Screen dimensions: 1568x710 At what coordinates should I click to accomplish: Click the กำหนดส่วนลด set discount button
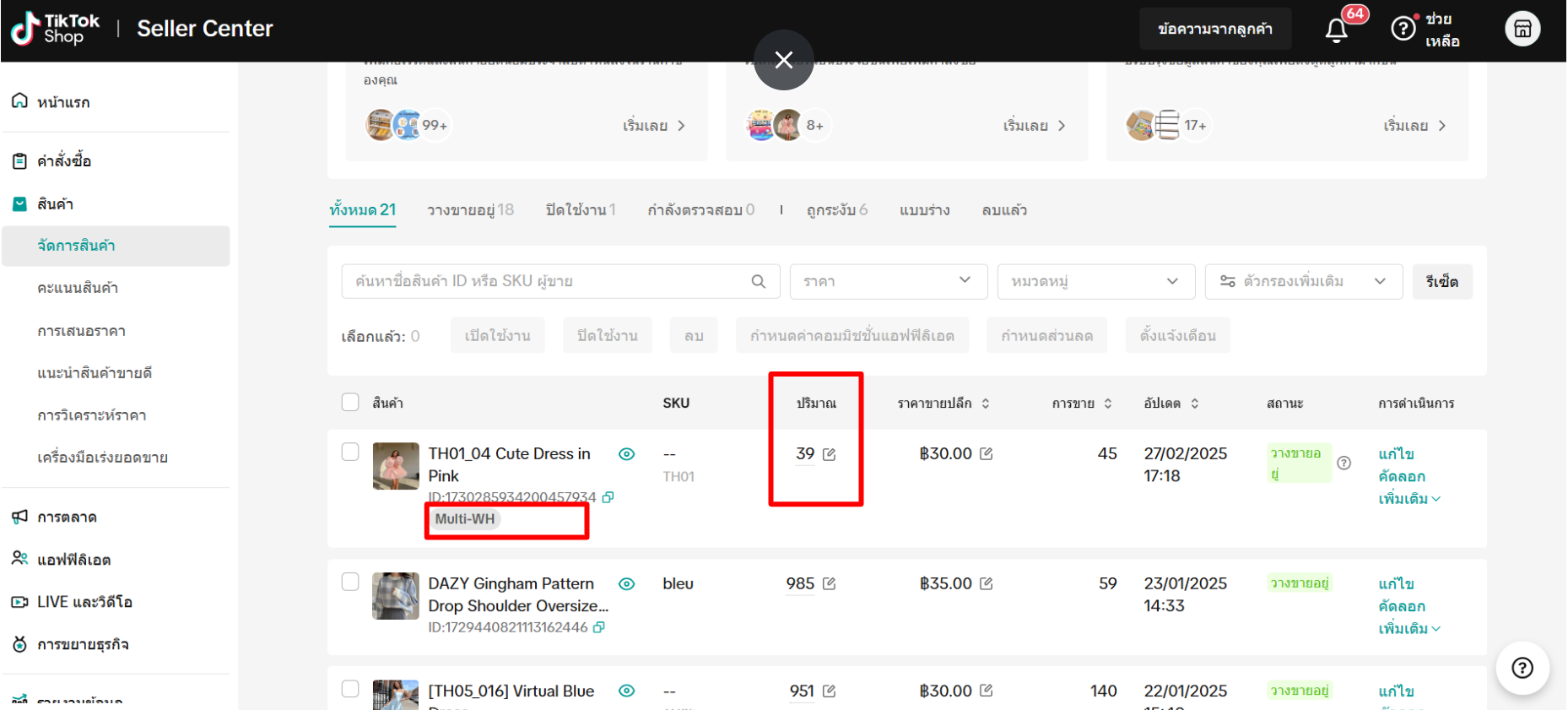[x=1047, y=335]
